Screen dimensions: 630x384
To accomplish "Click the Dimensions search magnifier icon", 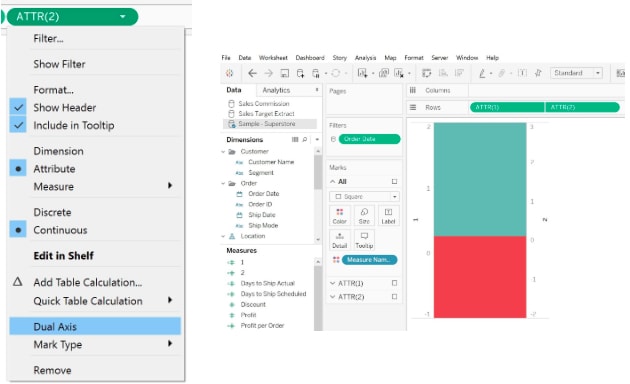I will point(305,139).
